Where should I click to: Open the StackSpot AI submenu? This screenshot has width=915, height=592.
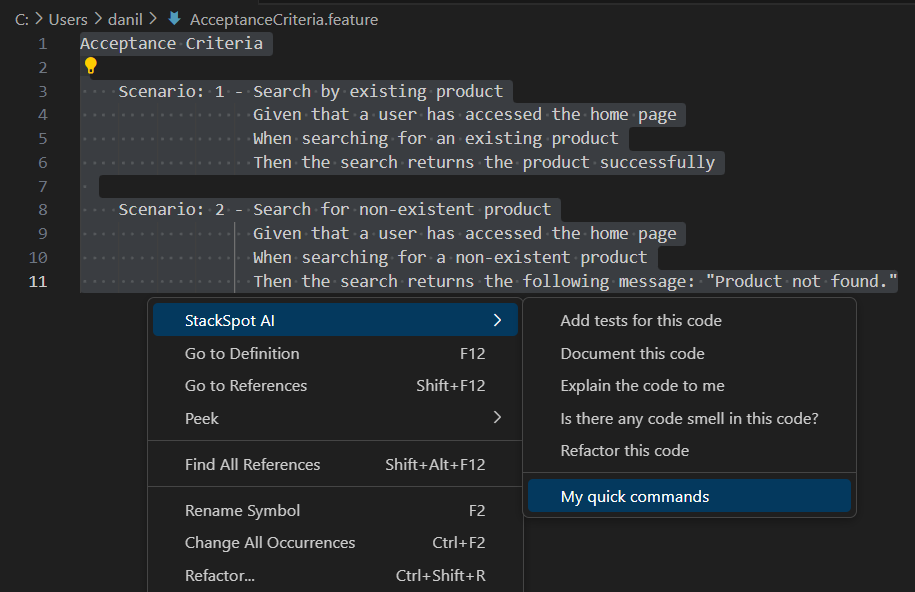[x=335, y=320]
